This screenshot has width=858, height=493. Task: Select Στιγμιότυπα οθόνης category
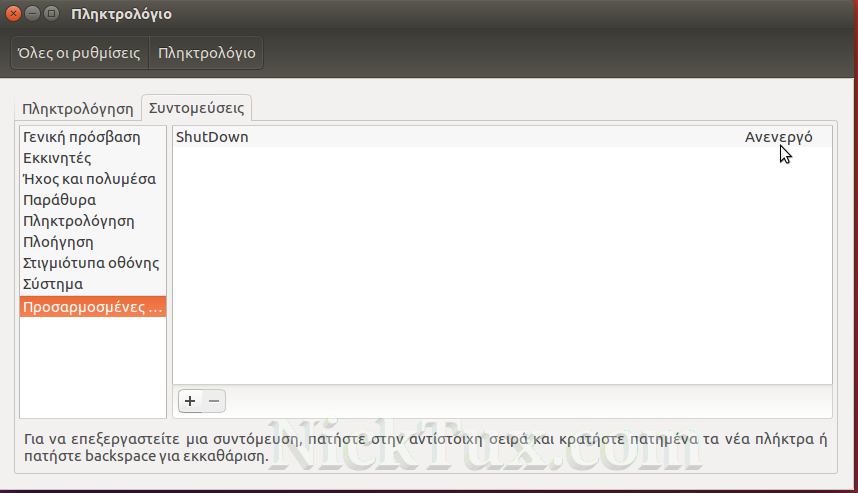tap(91, 263)
